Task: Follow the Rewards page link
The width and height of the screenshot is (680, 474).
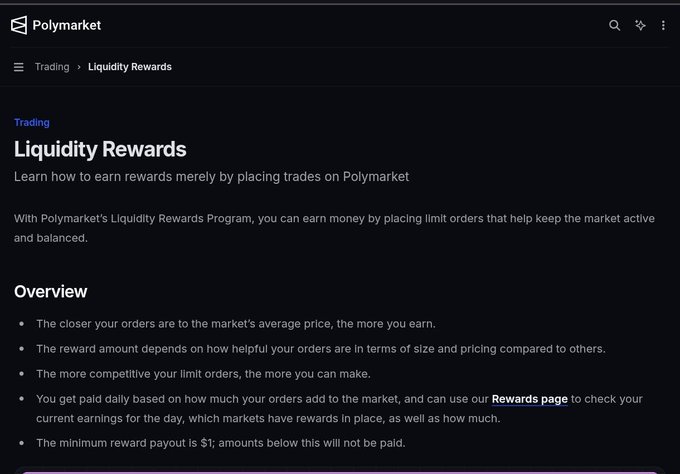Action: coord(530,399)
